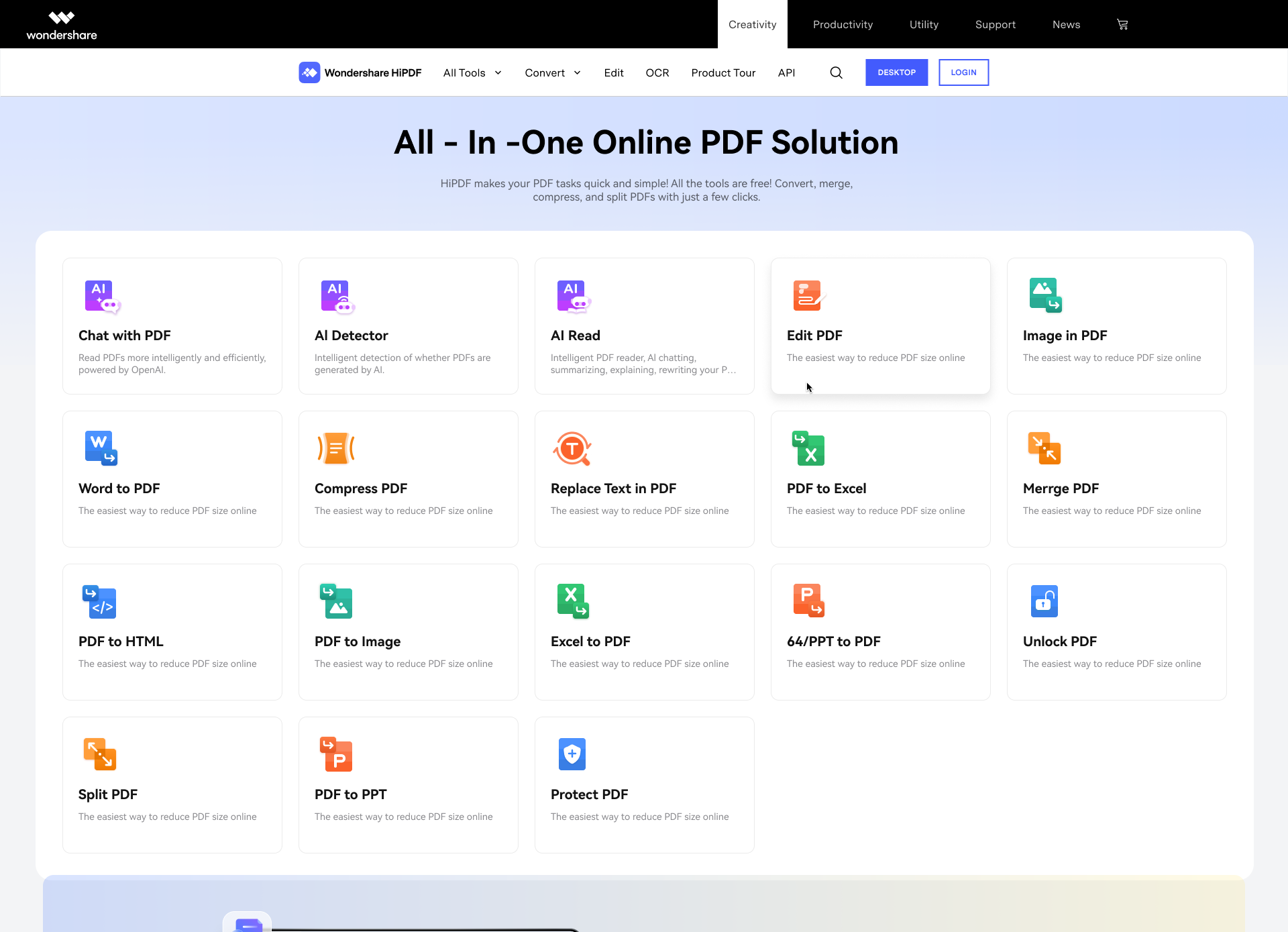Click the Wondershare HiPDF logo

(x=360, y=72)
